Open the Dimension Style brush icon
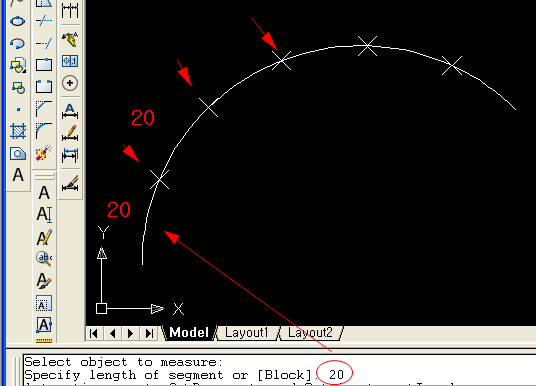 pyautogui.click(x=70, y=183)
